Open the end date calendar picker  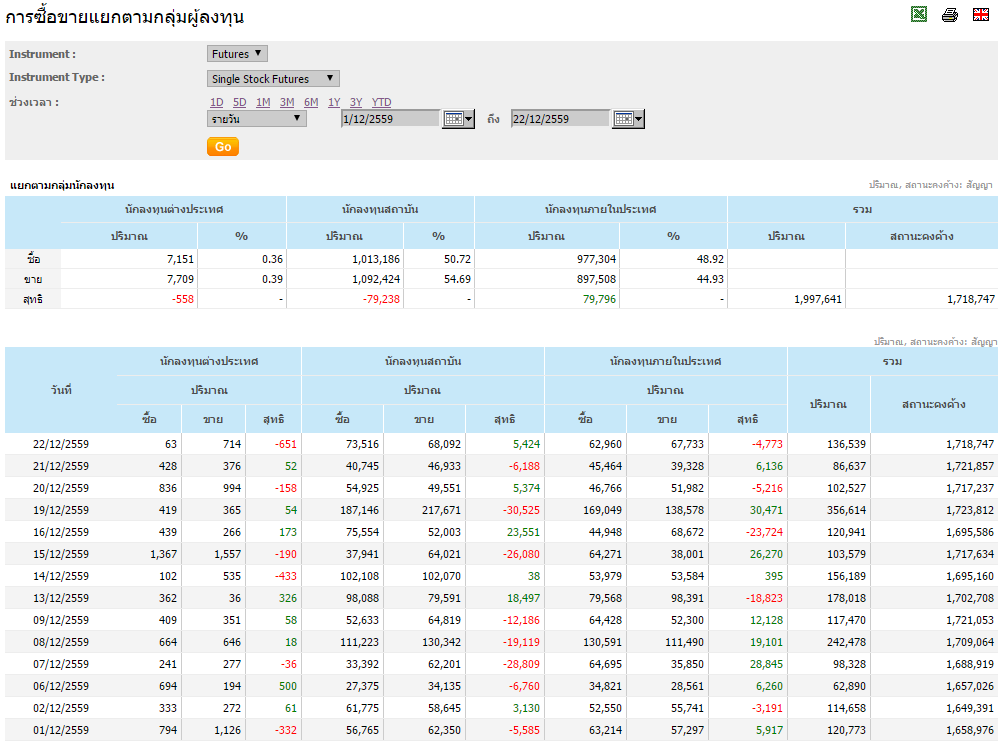[x=628, y=119]
